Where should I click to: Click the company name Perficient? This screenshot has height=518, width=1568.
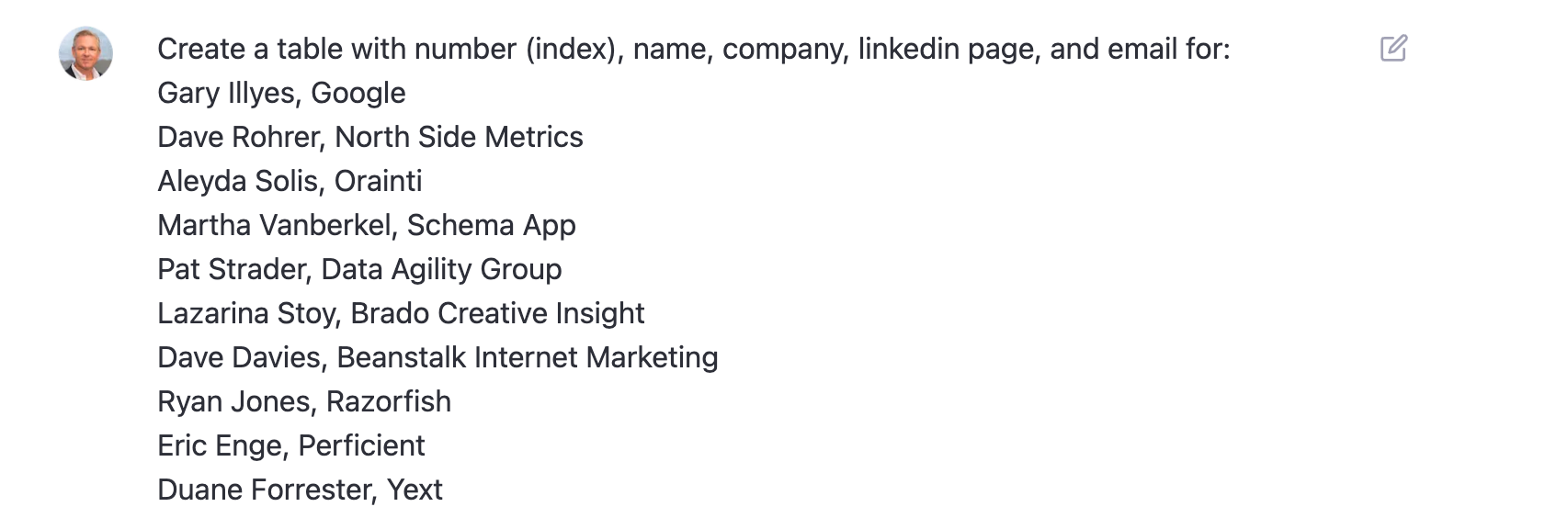pyautogui.click(x=361, y=445)
